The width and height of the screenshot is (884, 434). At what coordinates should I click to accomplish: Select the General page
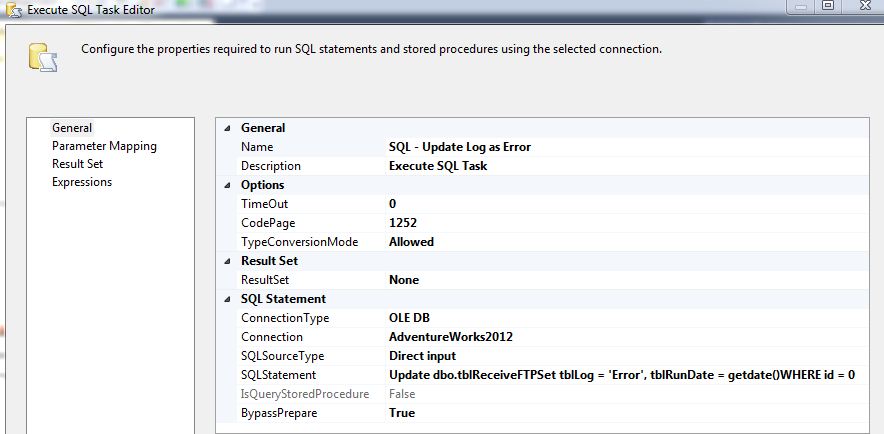click(72, 128)
